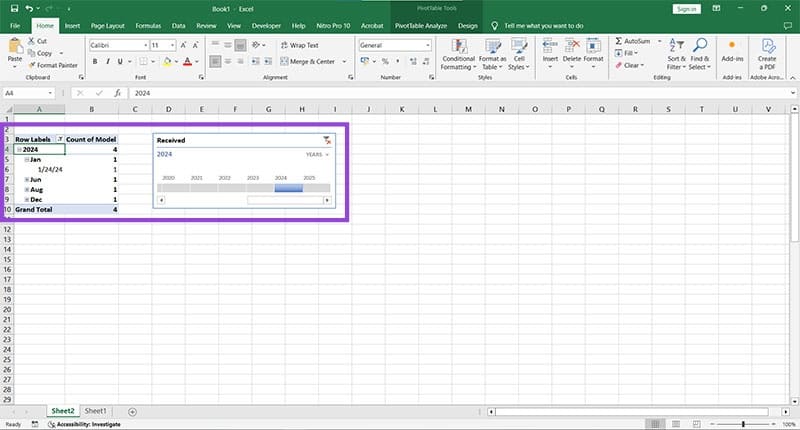Click the AutoSum icon
The height and width of the screenshot is (430, 800).
[619, 40]
